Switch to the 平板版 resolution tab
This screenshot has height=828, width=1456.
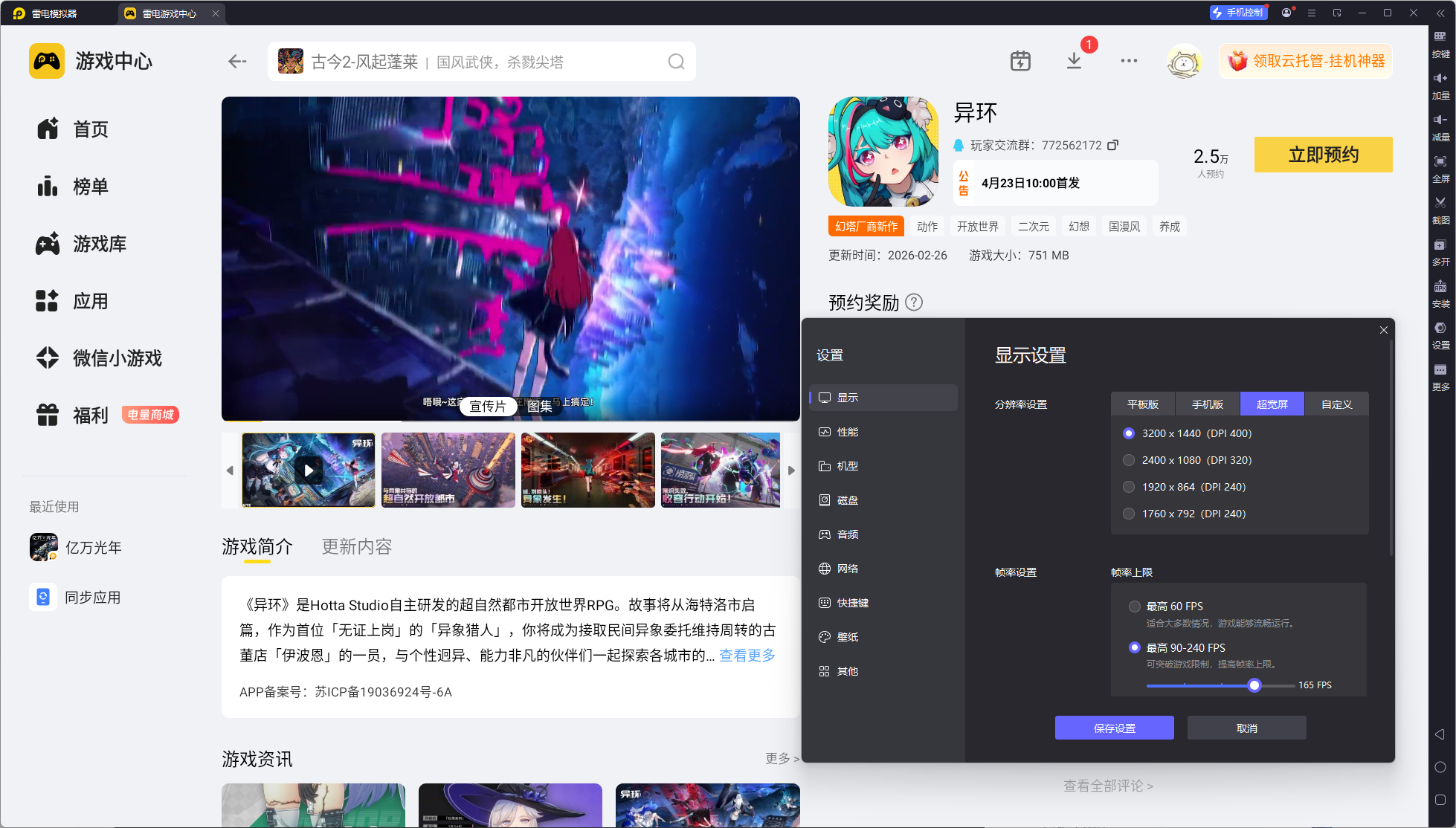pyautogui.click(x=1142, y=404)
